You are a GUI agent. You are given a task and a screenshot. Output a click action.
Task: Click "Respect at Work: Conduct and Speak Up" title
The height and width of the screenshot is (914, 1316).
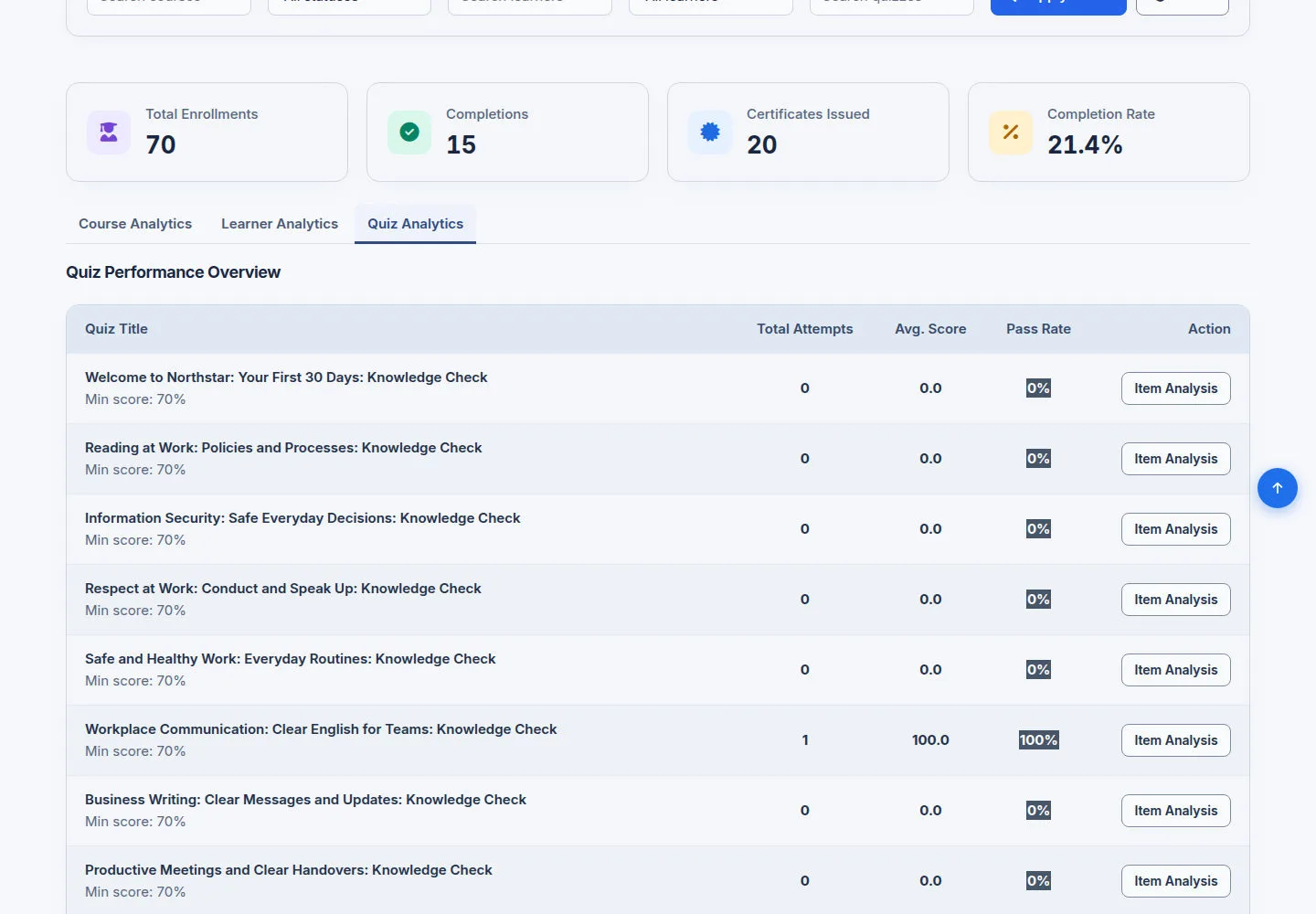pyautogui.click(x=283, y=589)
